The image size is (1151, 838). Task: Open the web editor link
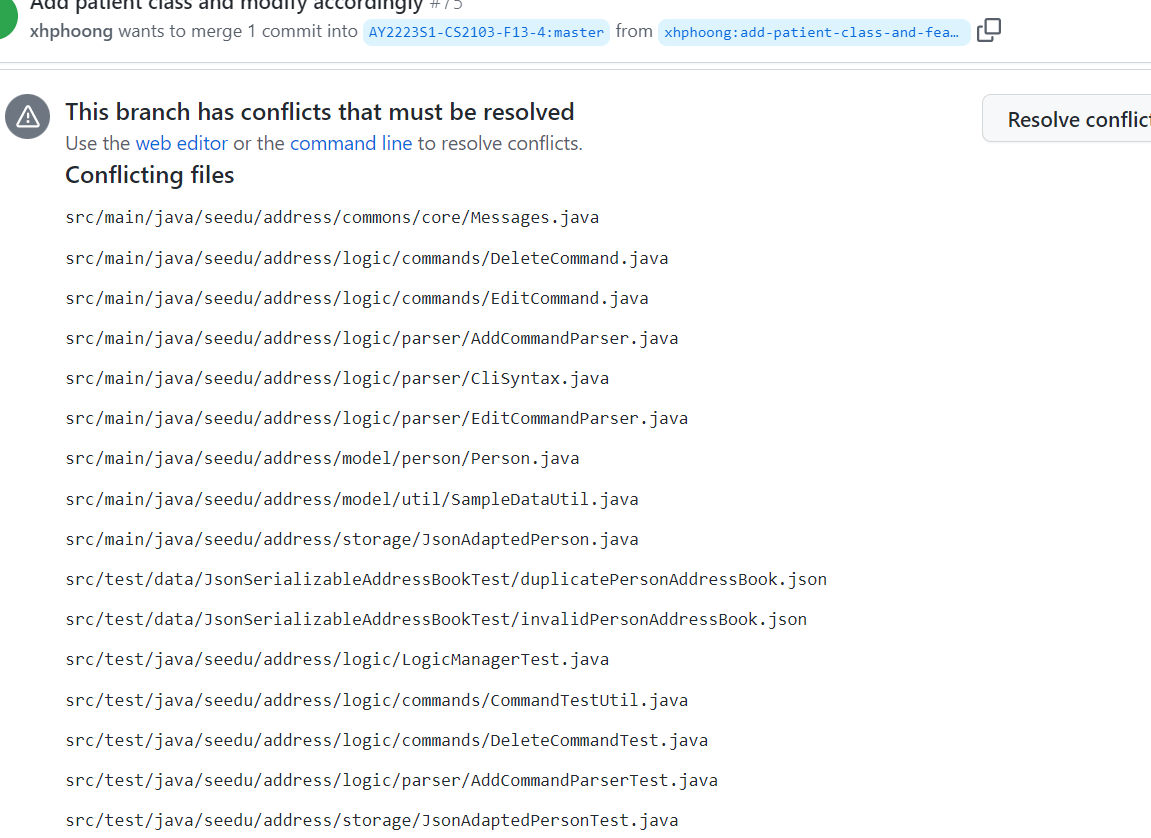[181, 143]
